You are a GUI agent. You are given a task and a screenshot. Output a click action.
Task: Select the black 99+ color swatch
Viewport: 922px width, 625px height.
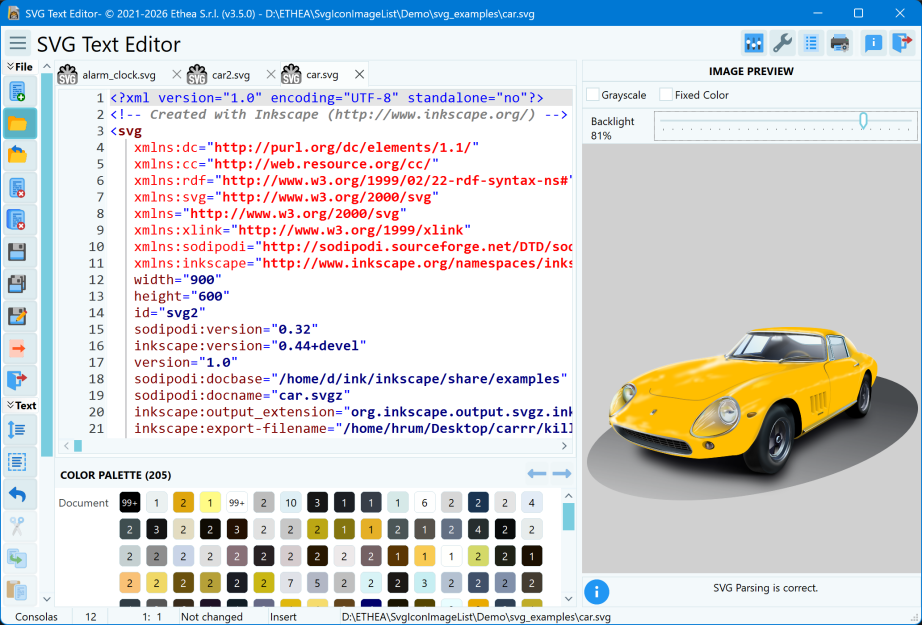129,503
